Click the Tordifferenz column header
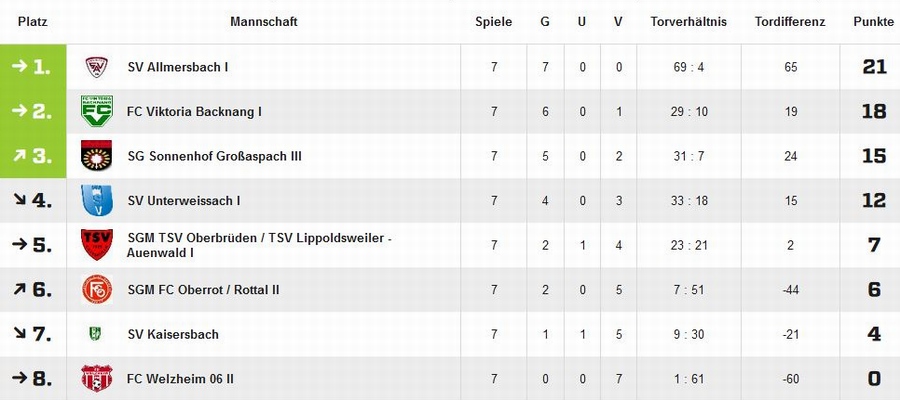 (x=790, y=22)
